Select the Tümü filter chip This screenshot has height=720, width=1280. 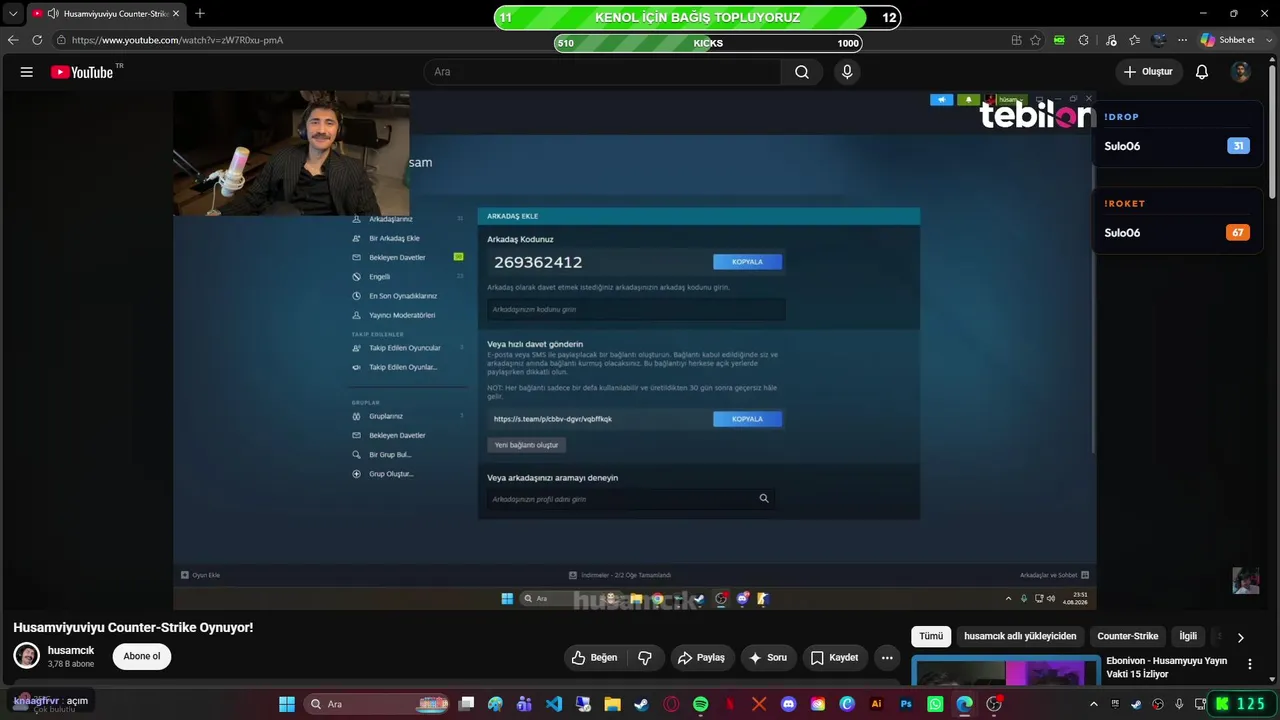click(x=931, y=636)
